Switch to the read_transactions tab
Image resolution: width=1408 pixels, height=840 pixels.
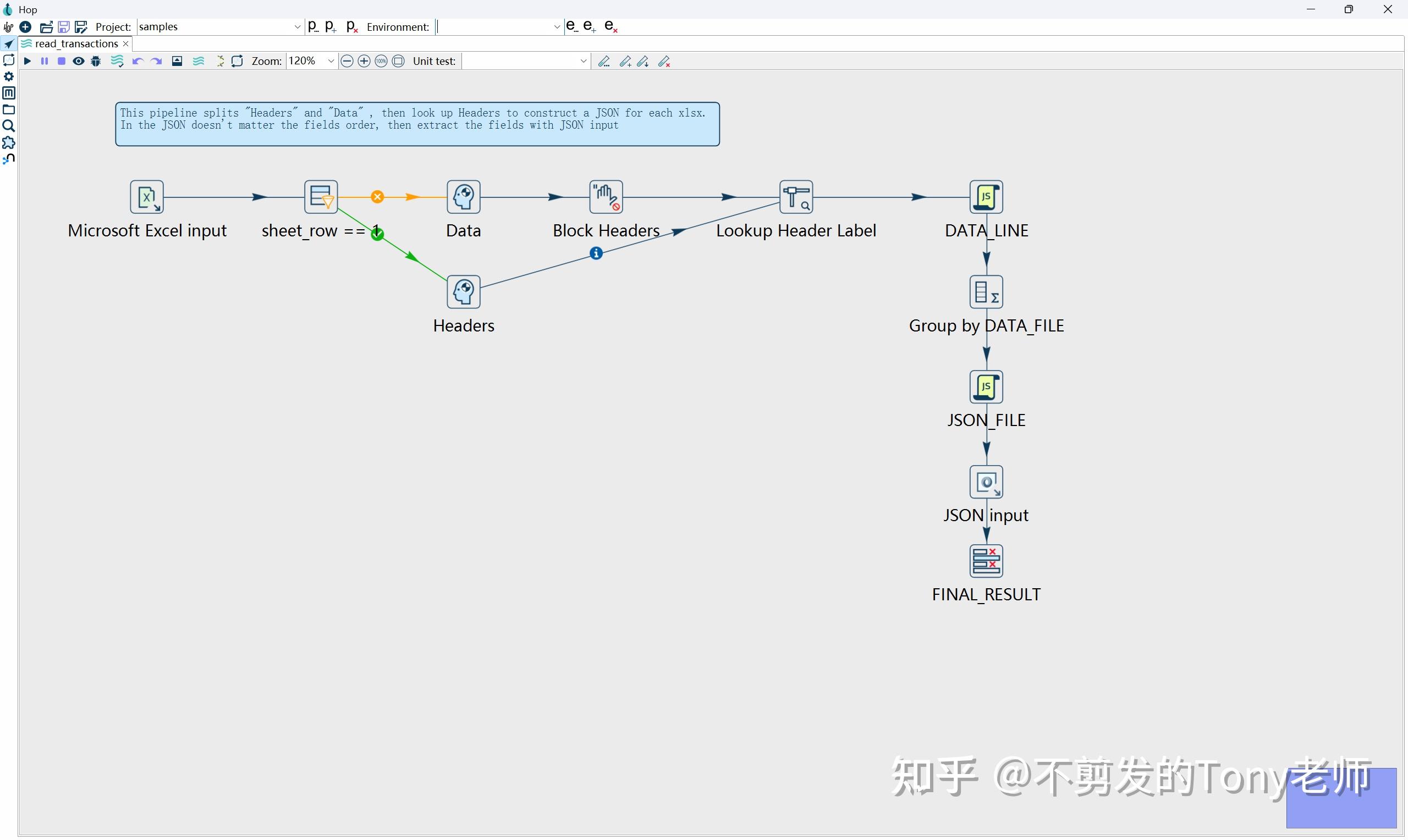point(75,43)
